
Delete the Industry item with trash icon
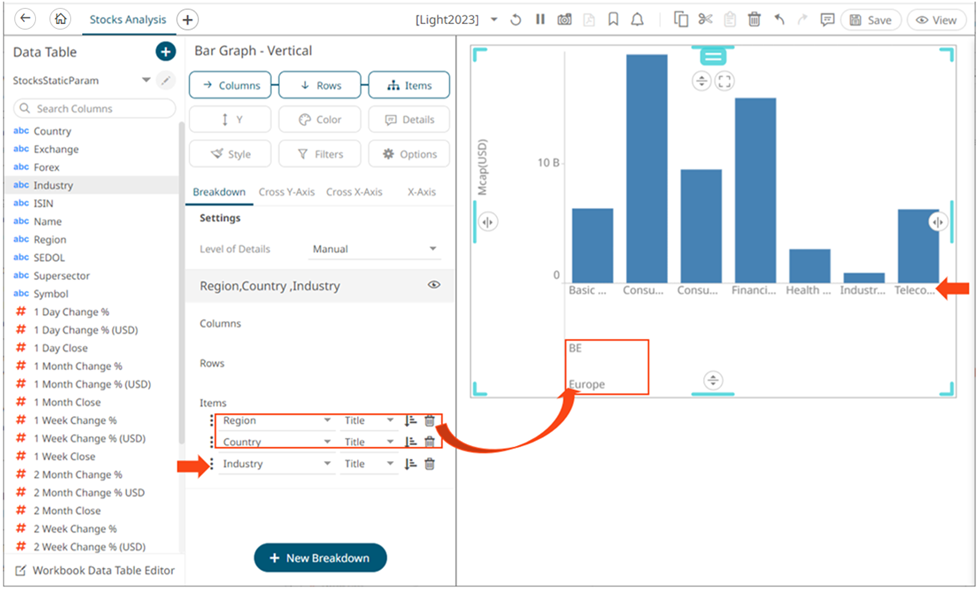[x=430, y=464]
